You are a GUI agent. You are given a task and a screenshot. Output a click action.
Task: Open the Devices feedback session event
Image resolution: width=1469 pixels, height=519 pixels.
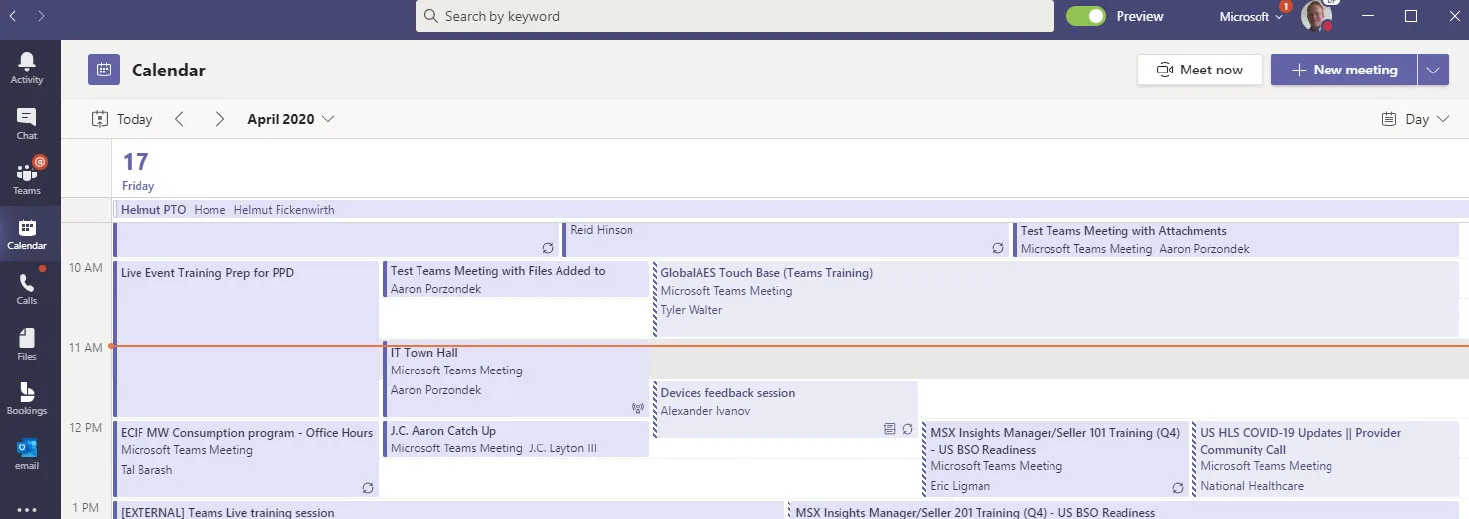click(785, 409)
